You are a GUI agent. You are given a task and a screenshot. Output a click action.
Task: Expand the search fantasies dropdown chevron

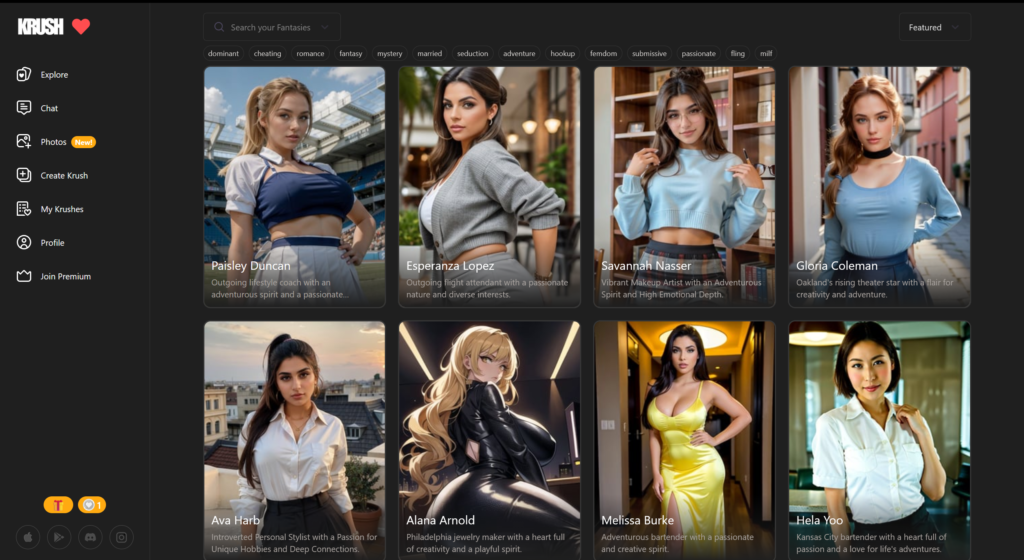click(x=325, y=27)
